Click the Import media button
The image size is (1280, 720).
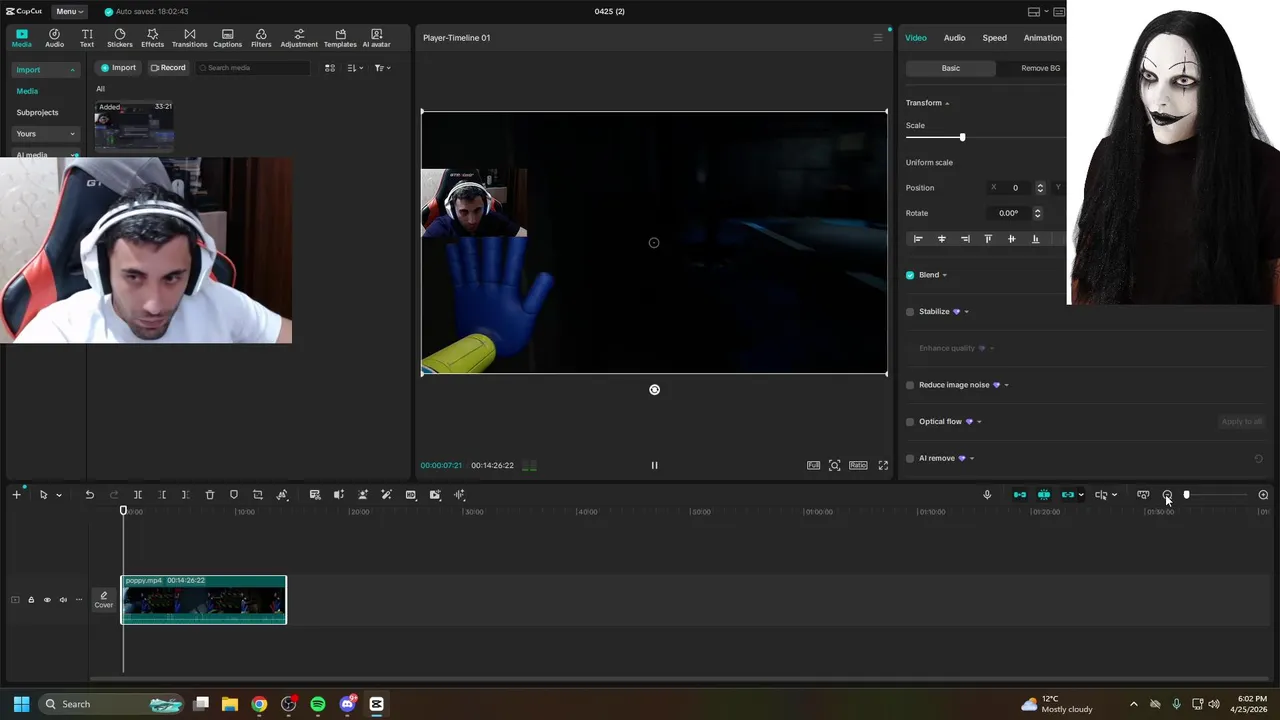[118, 68]
